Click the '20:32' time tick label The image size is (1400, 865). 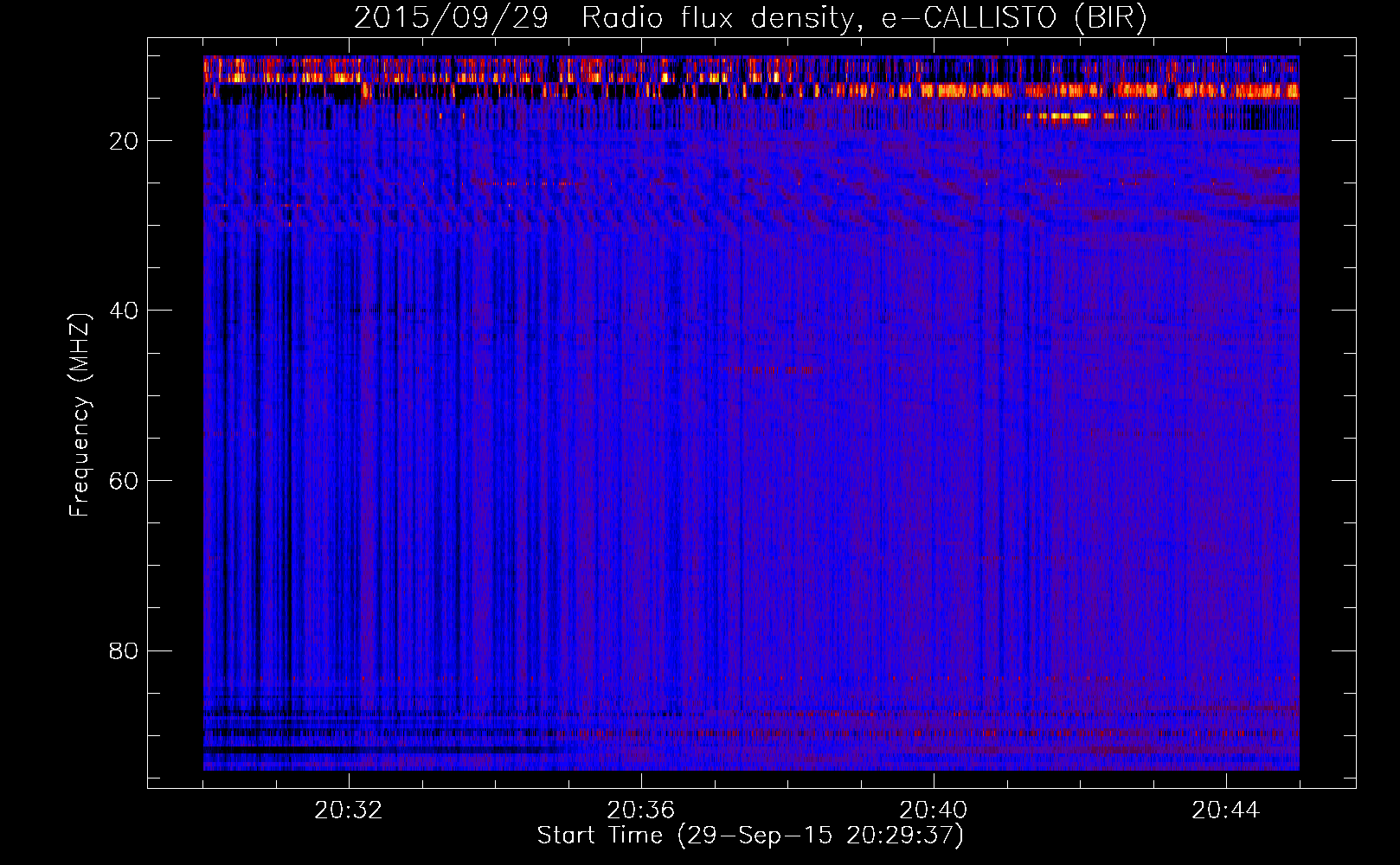349,811
